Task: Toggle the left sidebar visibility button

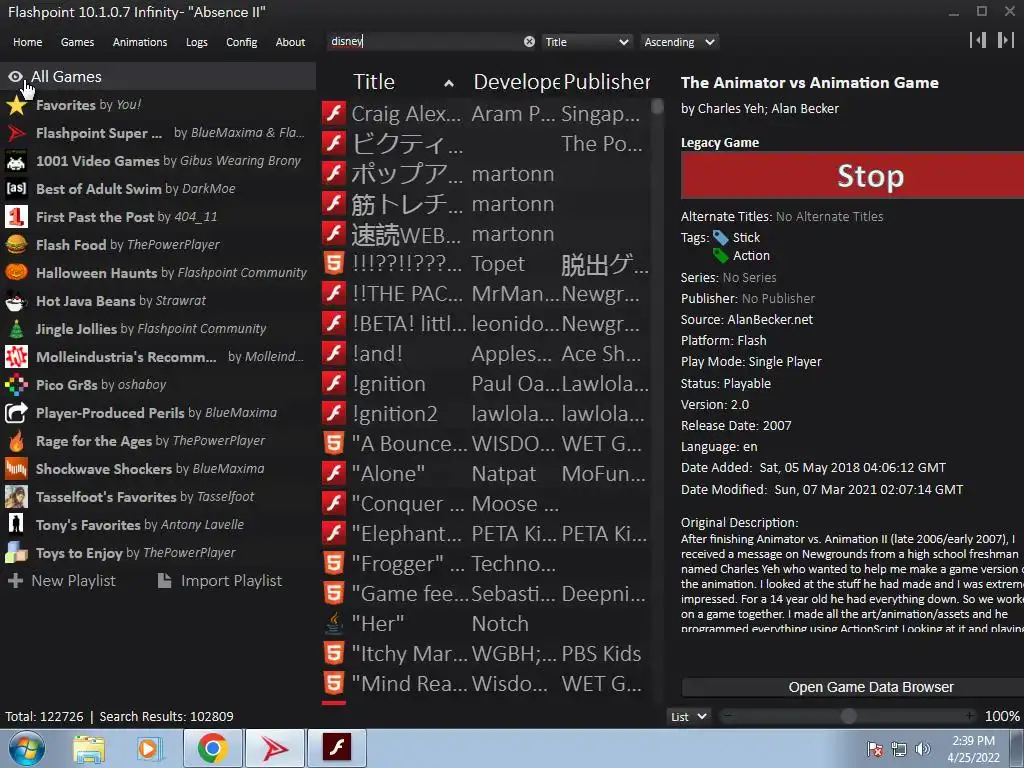Action: coord(978,40)
